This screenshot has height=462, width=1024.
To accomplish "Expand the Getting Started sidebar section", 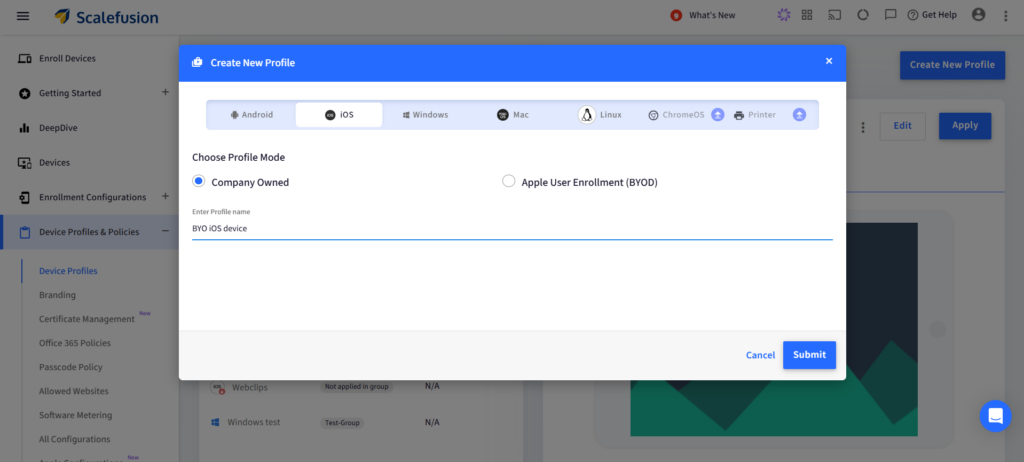I will (x=165, y=93).
